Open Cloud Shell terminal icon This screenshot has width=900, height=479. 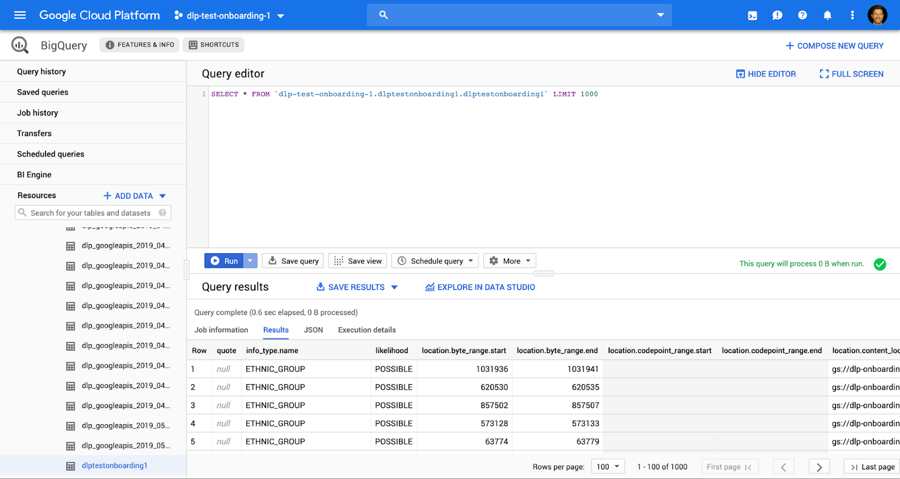pyautogui.click(x=752, y=15)
